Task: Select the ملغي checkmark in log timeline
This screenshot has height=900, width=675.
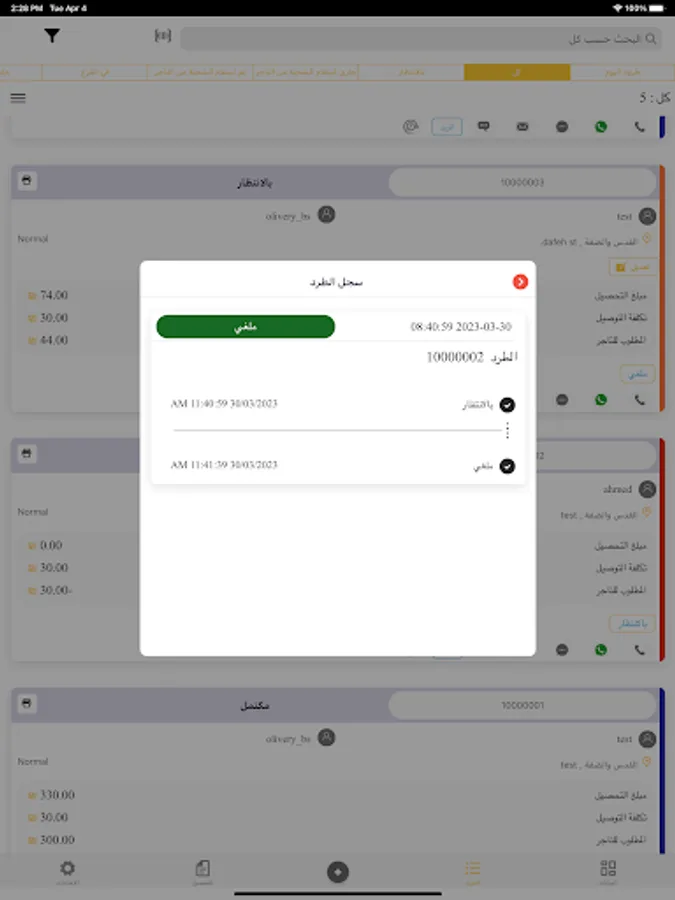Action: [507, 466]
